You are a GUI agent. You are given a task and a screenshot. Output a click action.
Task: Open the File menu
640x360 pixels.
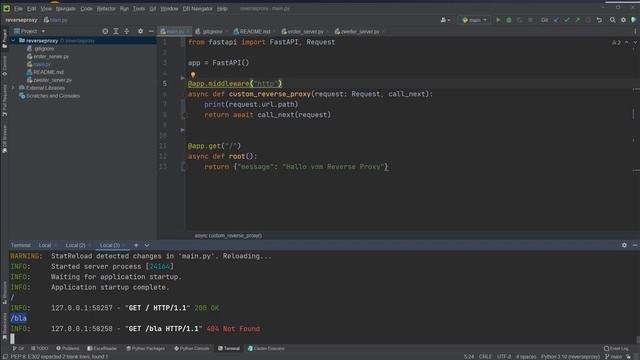click(18, 9)
